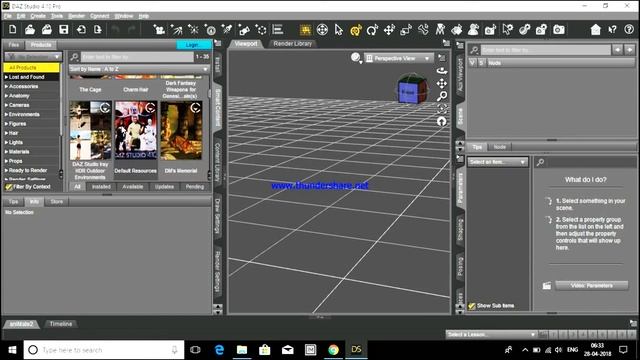Viewport: 640px width, 360px height.
Task: Select the Updates filter tab
Action: (164, 187)
